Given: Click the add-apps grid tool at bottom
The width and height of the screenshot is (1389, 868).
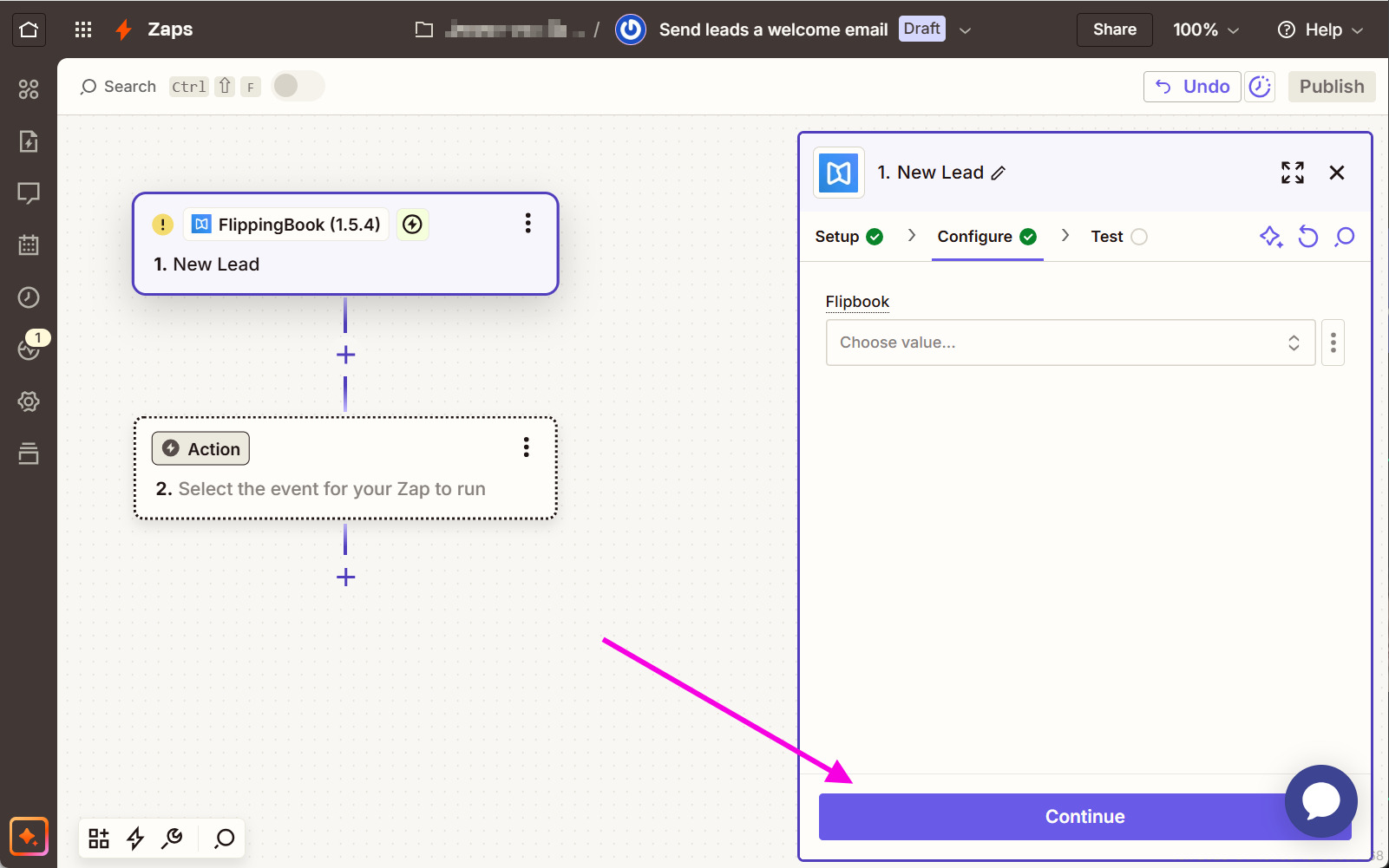Looking at the screenshot, I should 99,838.
